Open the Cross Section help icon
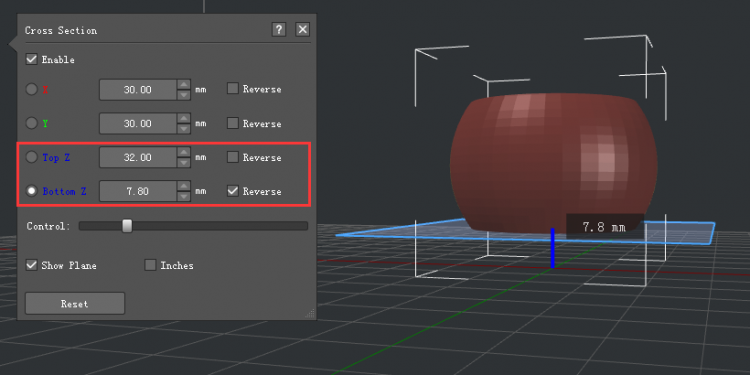This screenshot has width=750, height=375. [278, 30]
